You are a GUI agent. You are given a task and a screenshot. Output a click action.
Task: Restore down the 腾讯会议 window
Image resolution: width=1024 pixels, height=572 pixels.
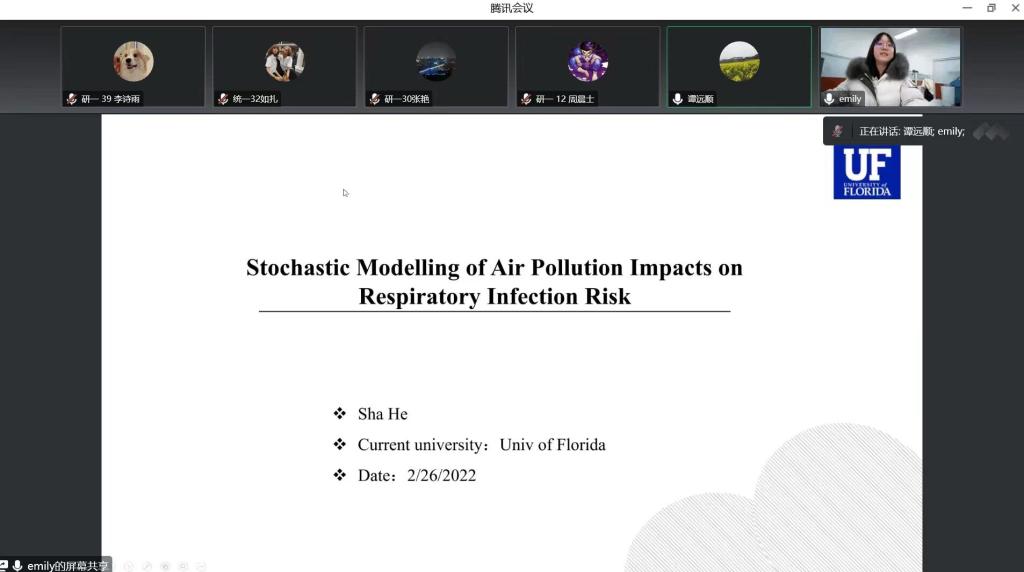(991, 8)
